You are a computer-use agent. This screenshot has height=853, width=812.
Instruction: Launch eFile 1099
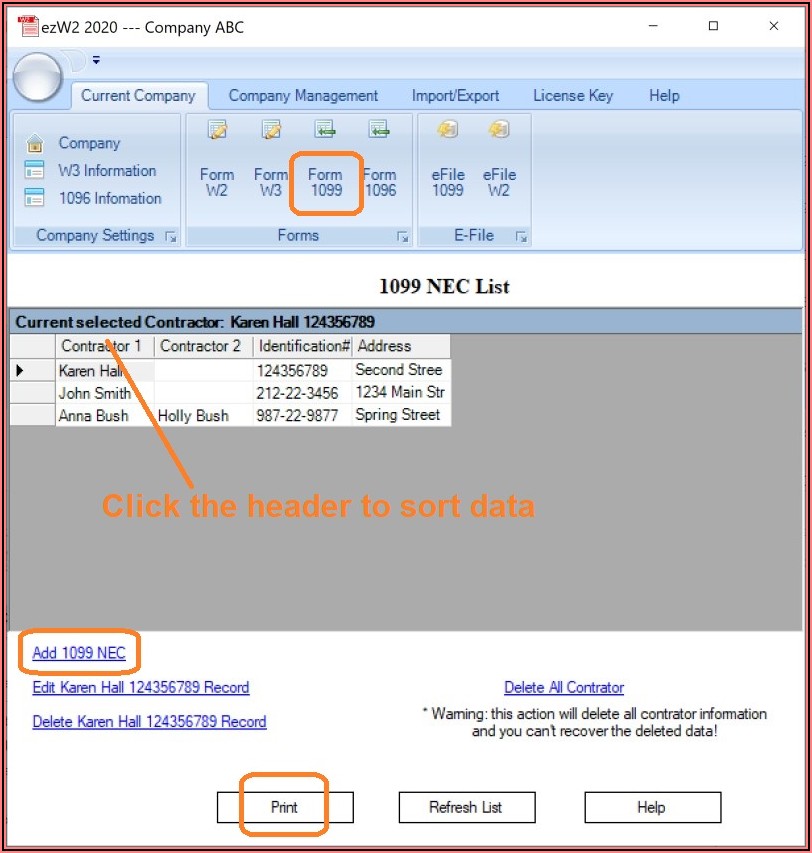(447, 161)
